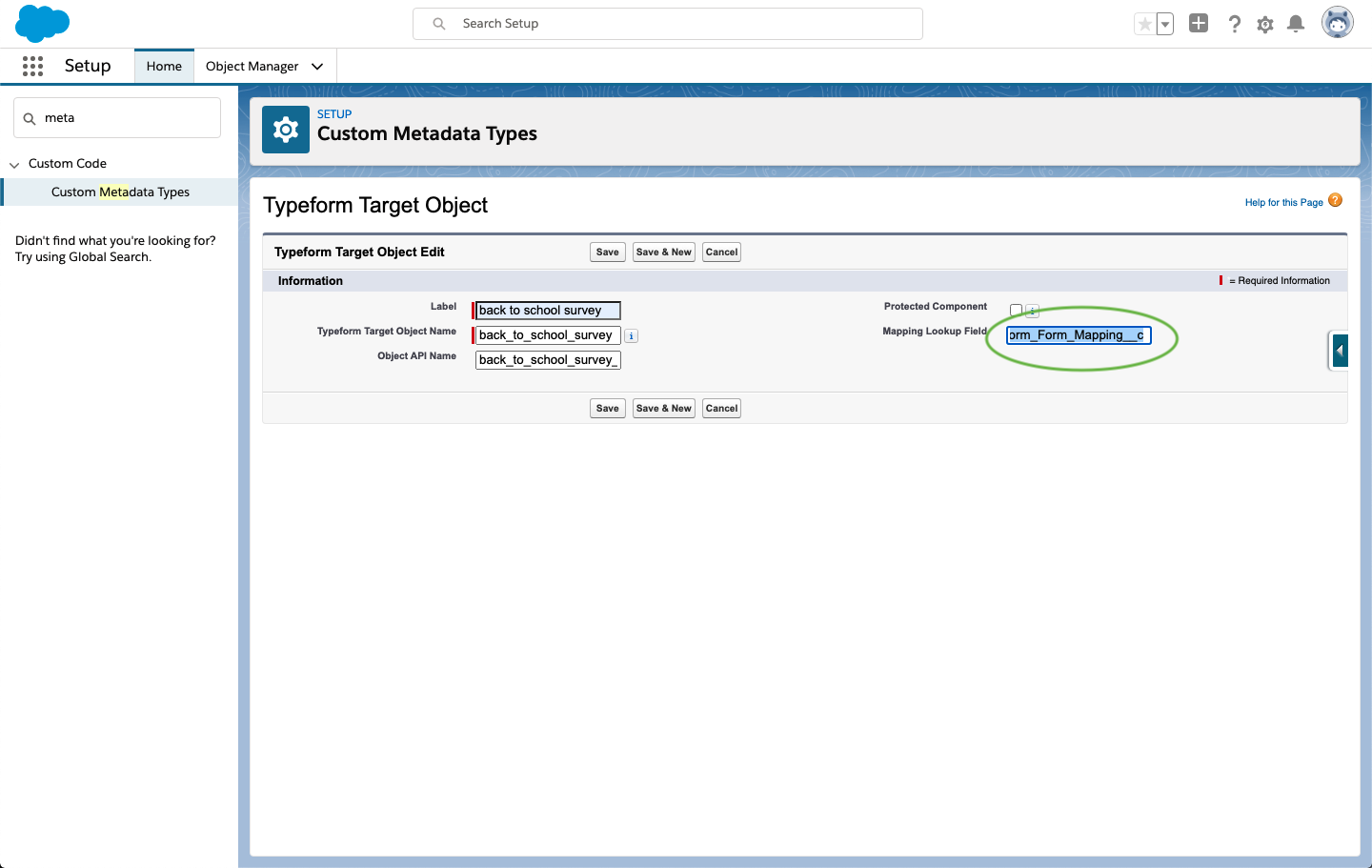Click the search magnifier in Search Setup

click(x=439, y=24)
